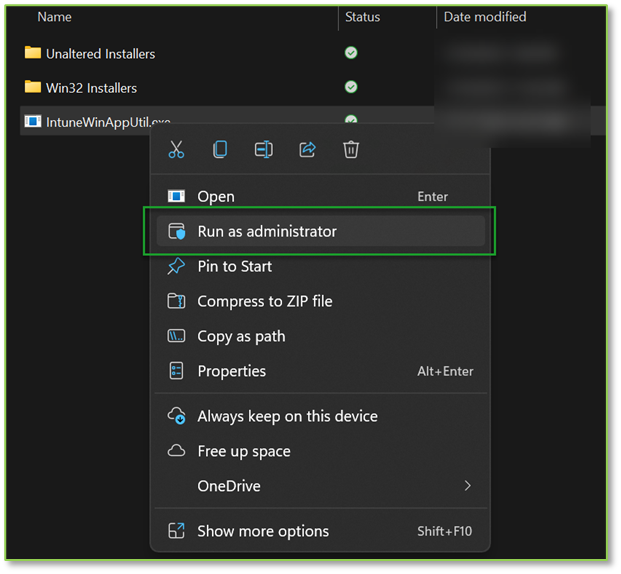Select the Win32 Installers folder
The width and height of the screenshot is (621, 574).
click(x=91, y=88)
